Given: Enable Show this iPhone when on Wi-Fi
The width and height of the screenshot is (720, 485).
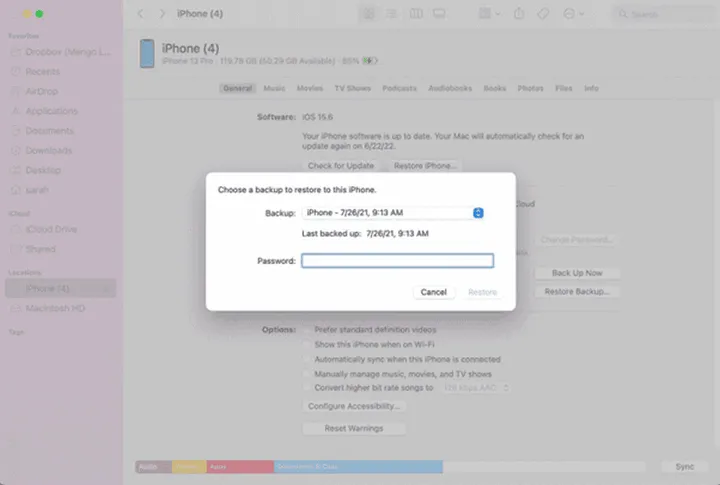Looking at the screenshot, I should (307, 344).
